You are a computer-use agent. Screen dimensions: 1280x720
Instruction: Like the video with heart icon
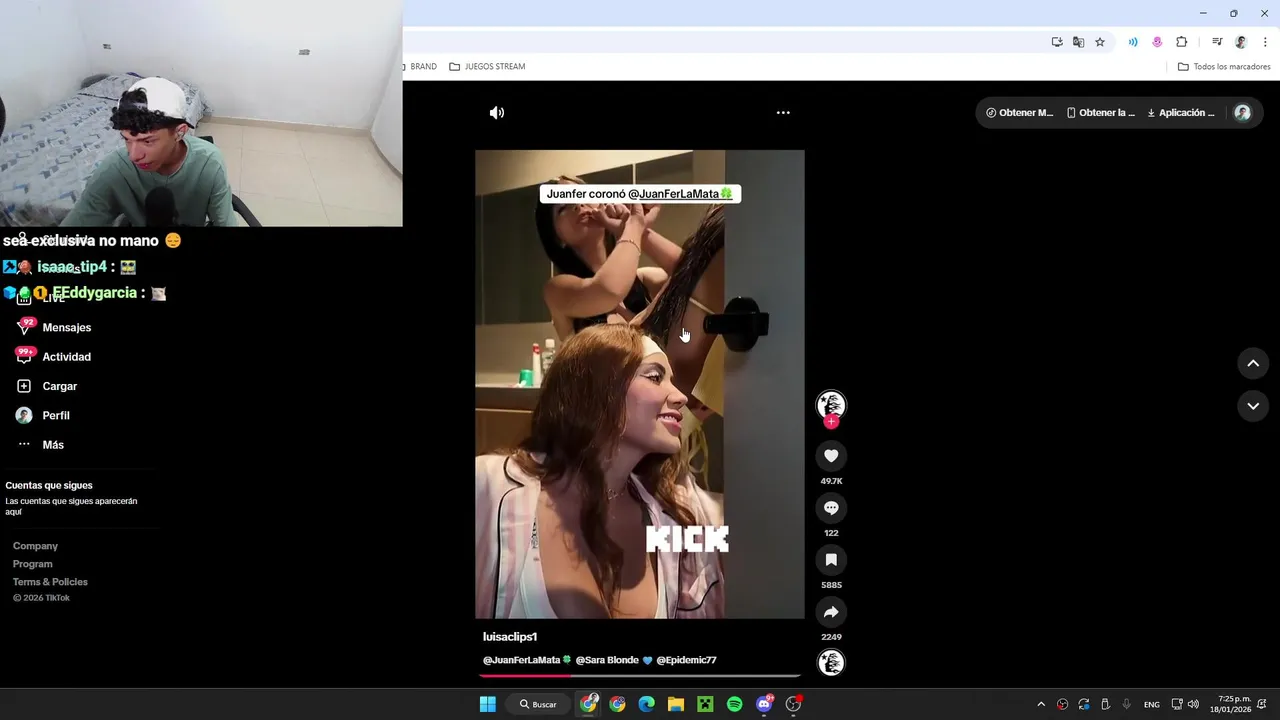pos(831,456)
